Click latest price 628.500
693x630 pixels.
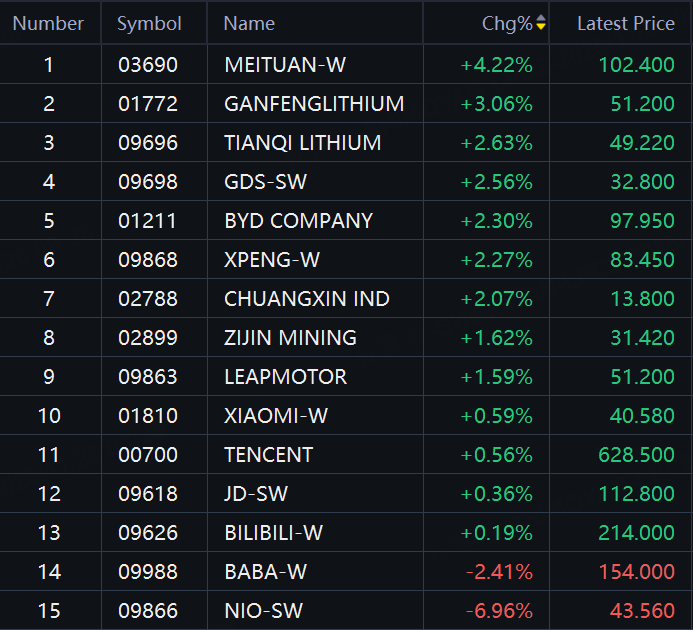point(636,454)
